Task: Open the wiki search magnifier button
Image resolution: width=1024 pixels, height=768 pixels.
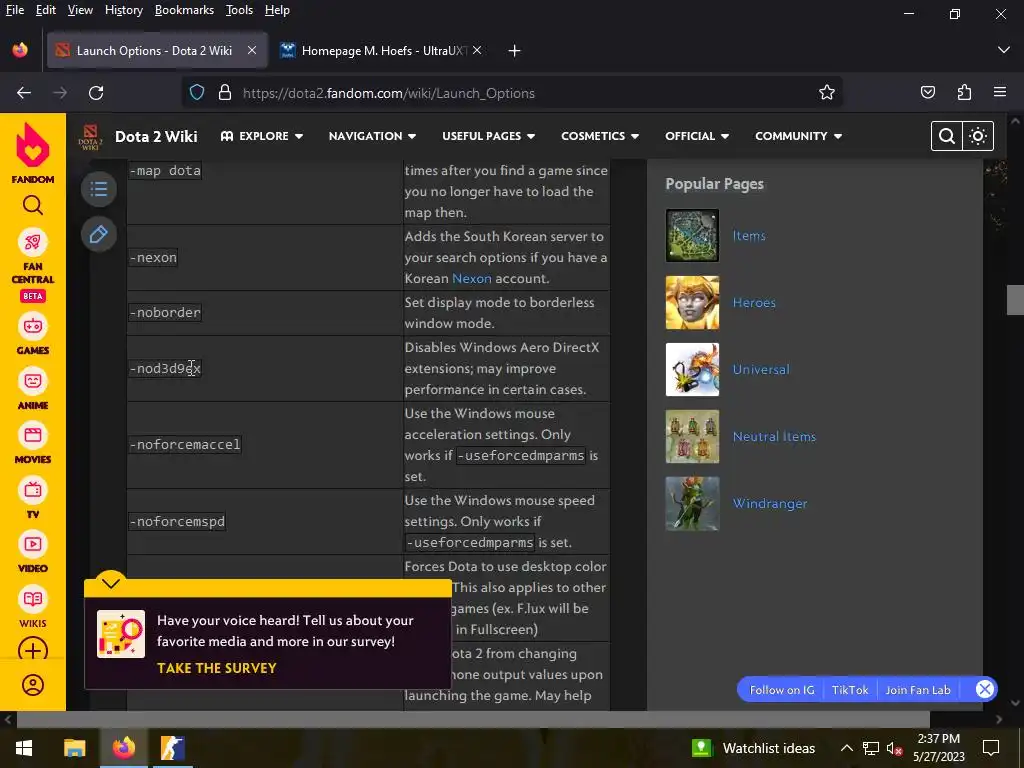Action: pyautogui.click(x=946, y=136)
